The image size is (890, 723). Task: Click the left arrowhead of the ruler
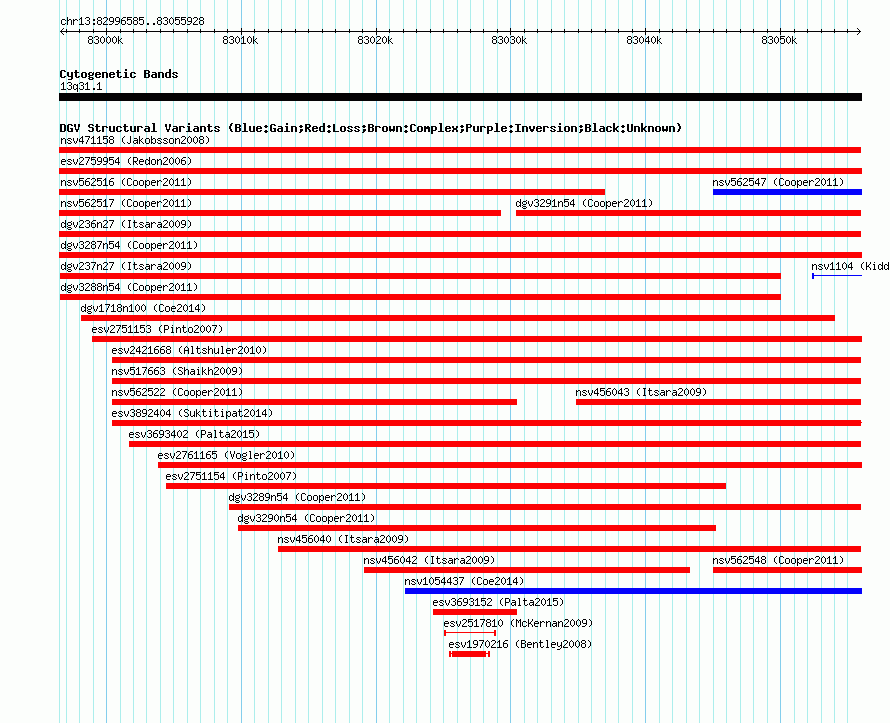62,31
